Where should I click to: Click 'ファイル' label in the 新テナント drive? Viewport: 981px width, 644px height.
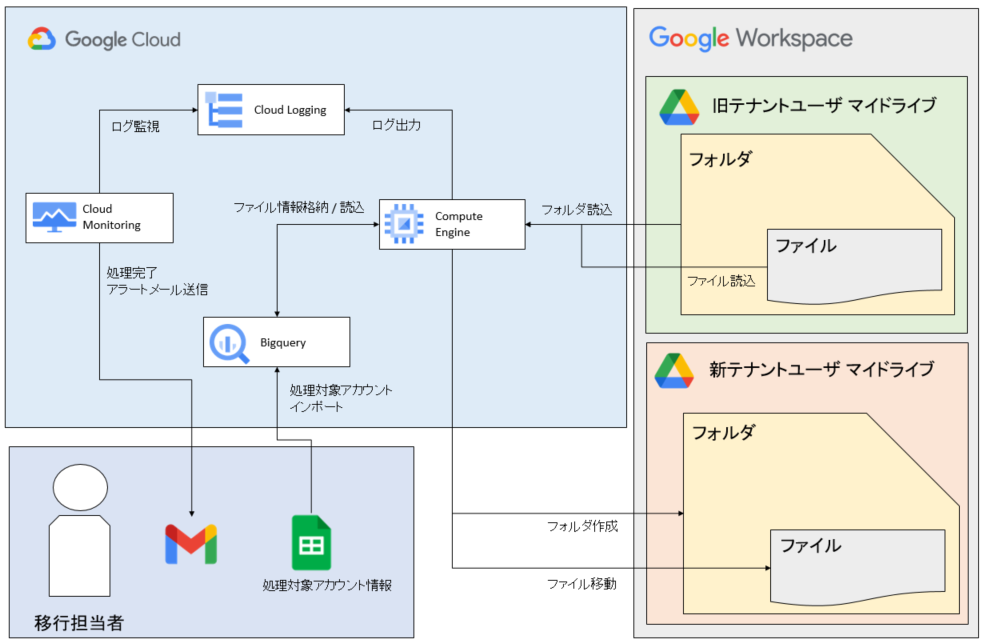click(810, 545)
